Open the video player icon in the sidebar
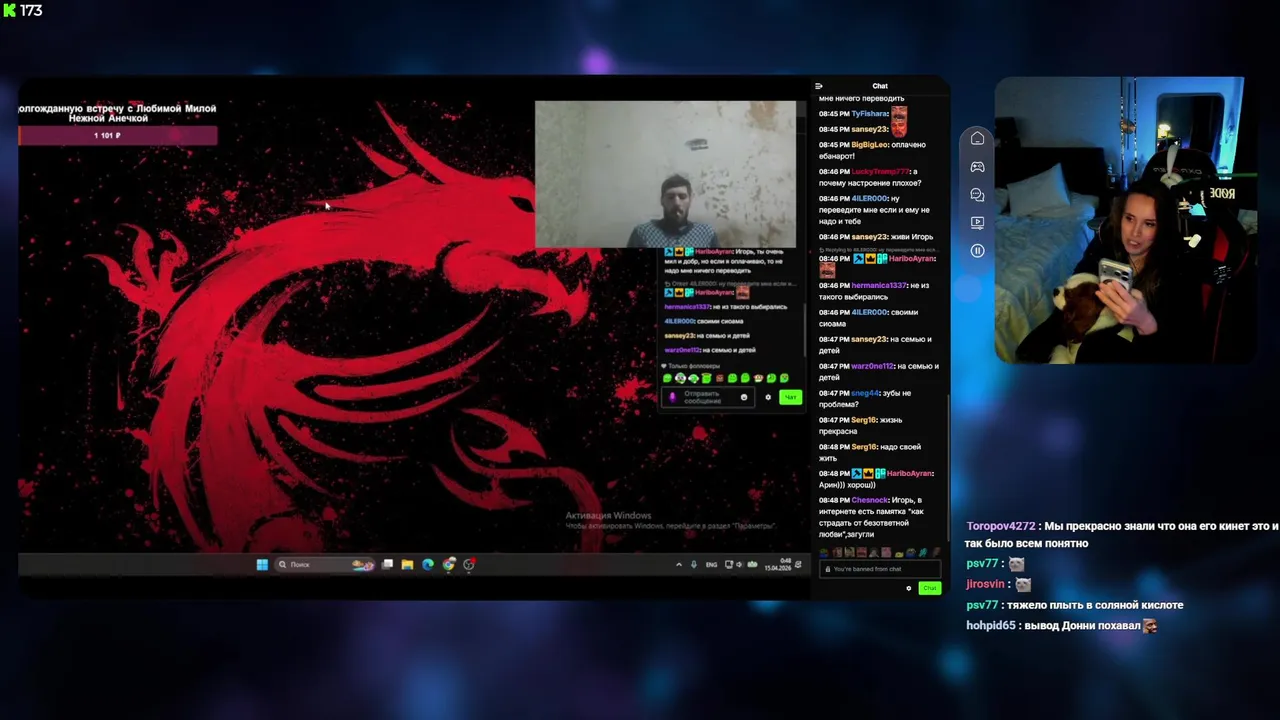This screenshot has width=1280, height=720. (977, 222)
